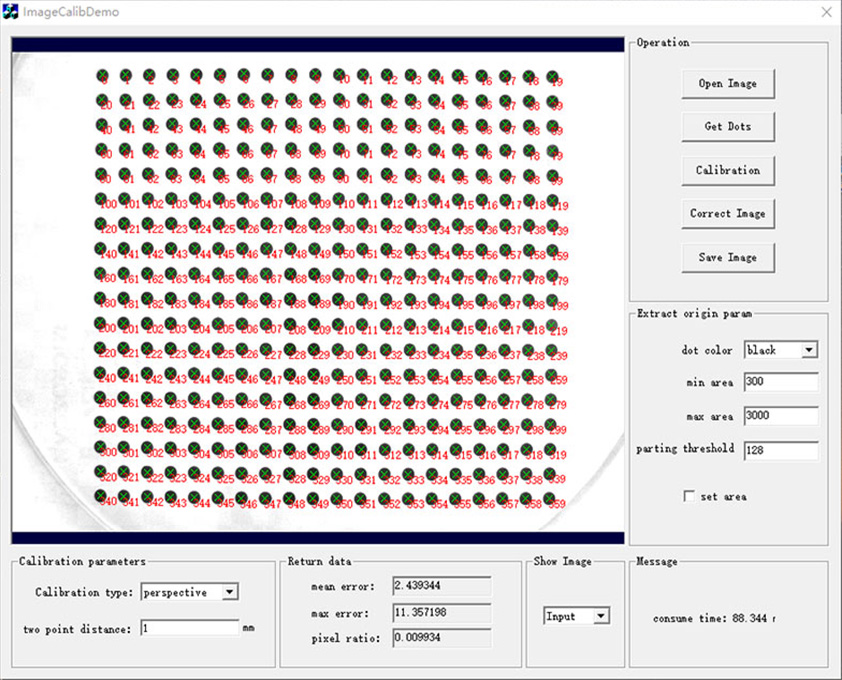Focus the min area input field
Image resolution: width=842 pixels, height=680 pixels.
point(780,382)
